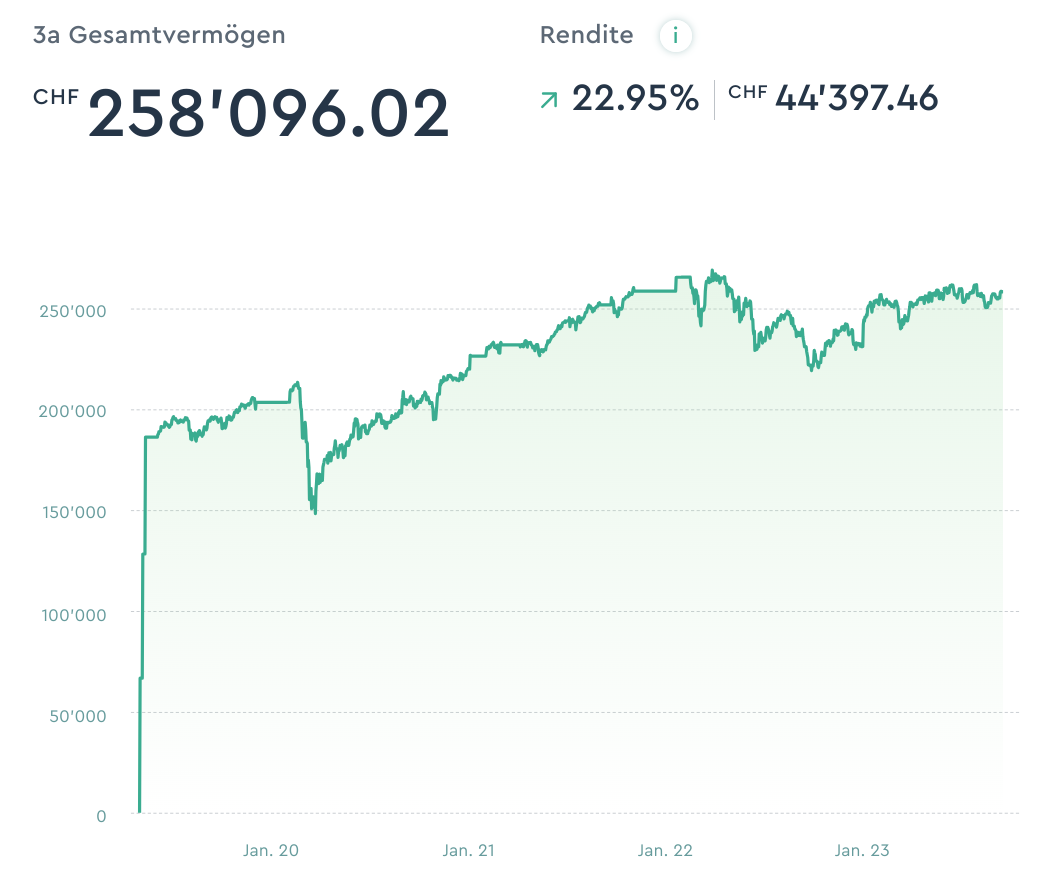
Task: Click the 3a Gesamtvermögen heading
Action: tap(159, 35)
